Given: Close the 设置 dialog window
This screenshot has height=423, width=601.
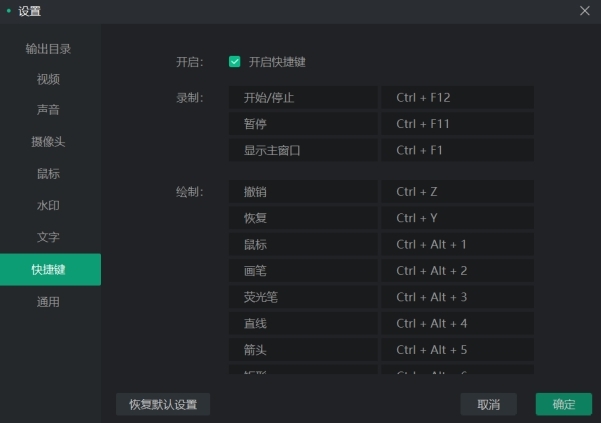Looking at the screenshot, I should (585, 11).
